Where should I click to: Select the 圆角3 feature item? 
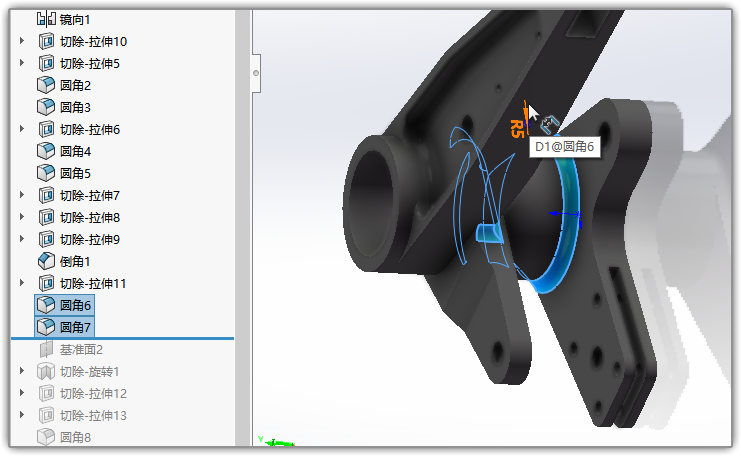click(75, 107)
